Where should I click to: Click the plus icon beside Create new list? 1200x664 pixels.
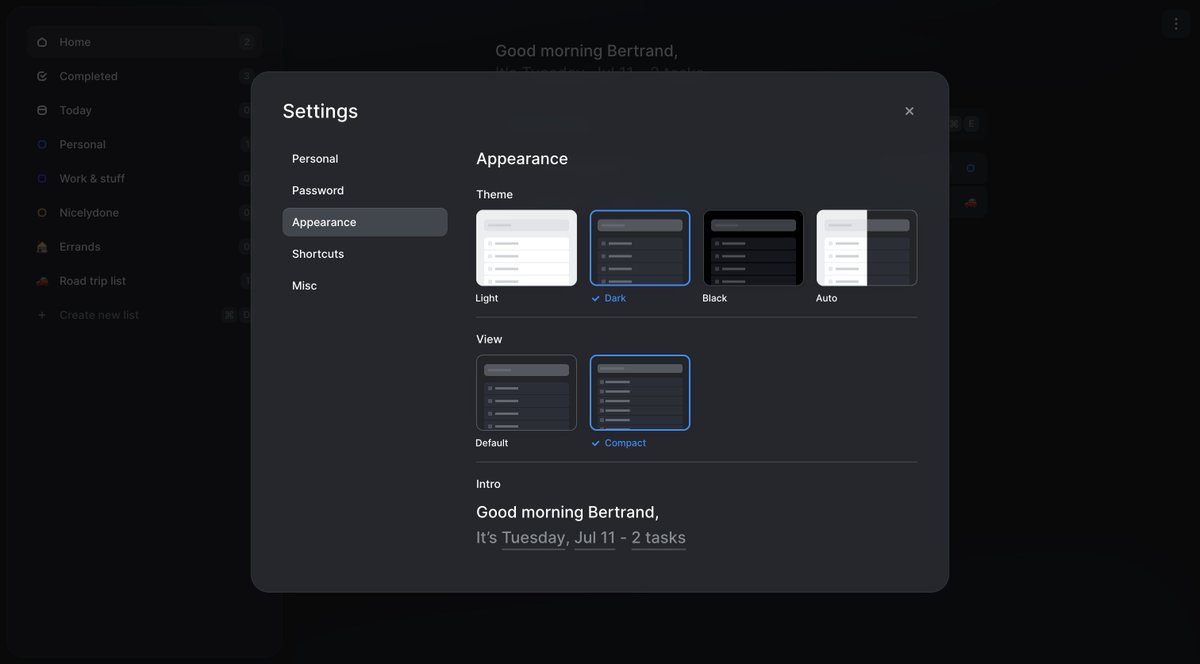point(42,315)
